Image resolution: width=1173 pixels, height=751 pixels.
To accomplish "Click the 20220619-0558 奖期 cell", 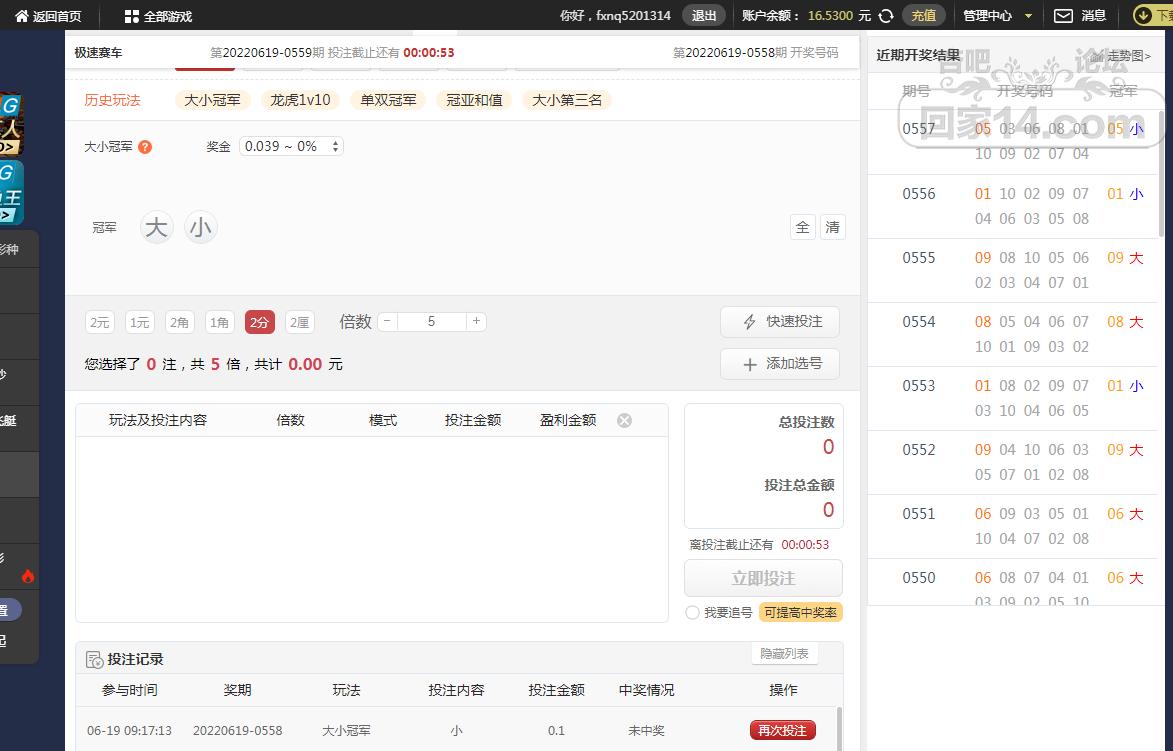I will (x=238, y=731).
